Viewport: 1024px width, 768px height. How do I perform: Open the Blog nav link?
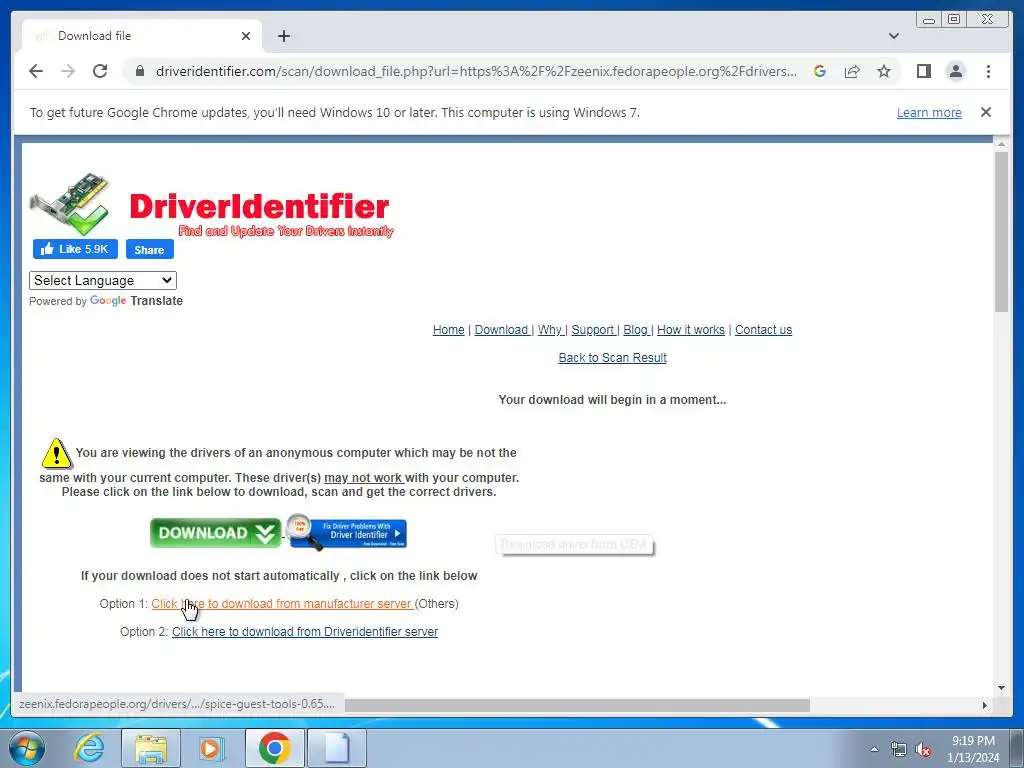[635, 330]
